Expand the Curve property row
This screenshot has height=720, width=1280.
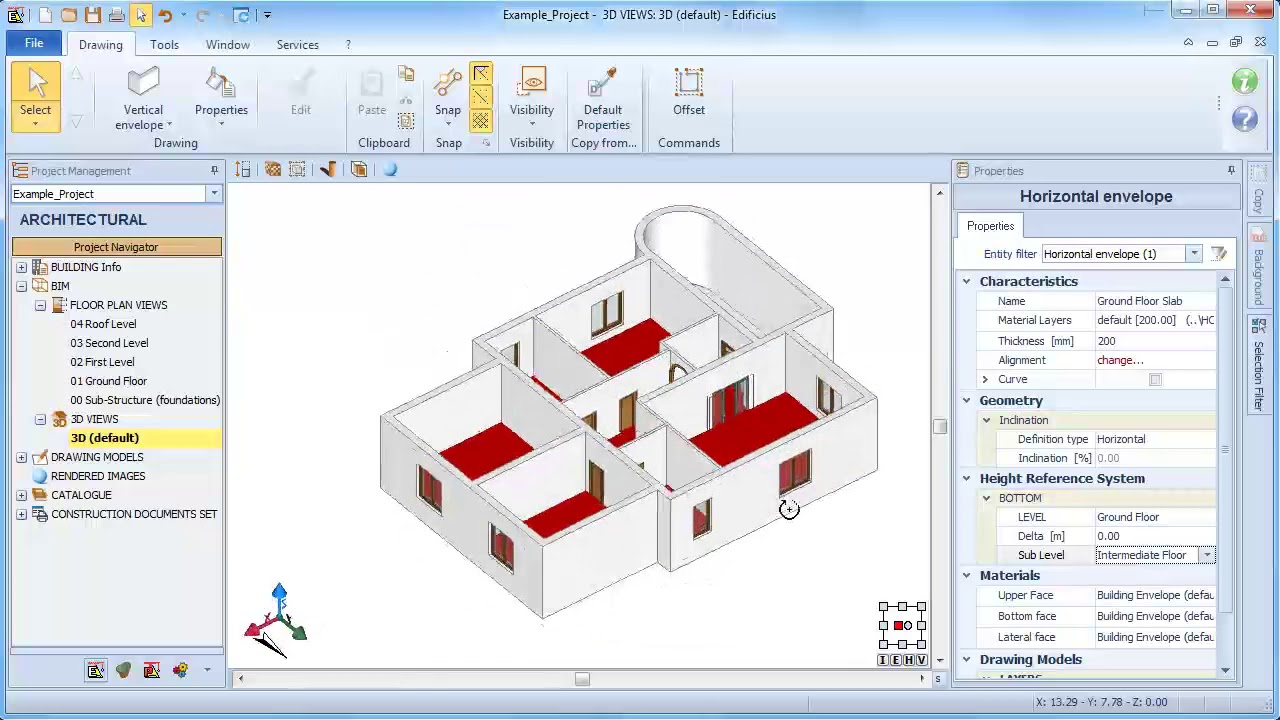(x=985, y=380)
